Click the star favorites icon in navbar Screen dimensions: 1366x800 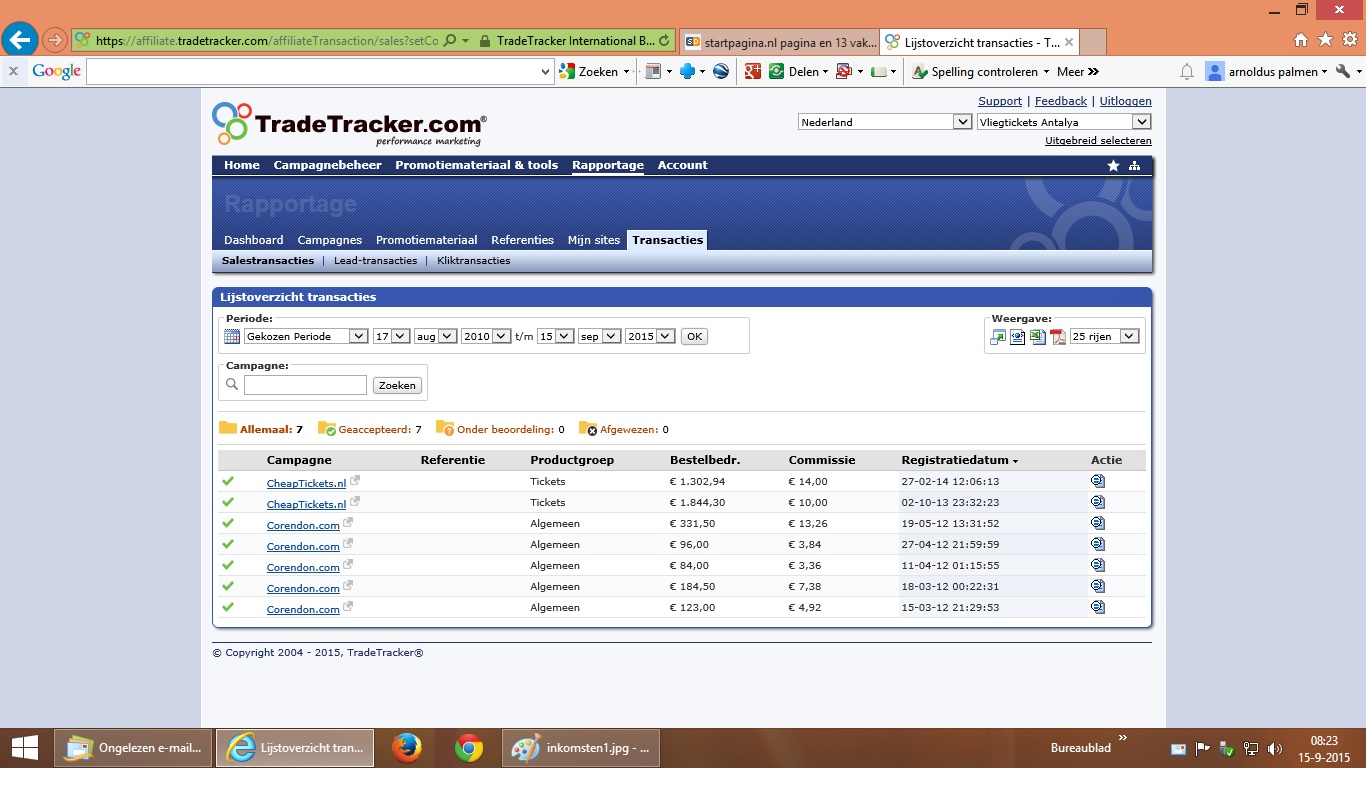point(1113,166)
